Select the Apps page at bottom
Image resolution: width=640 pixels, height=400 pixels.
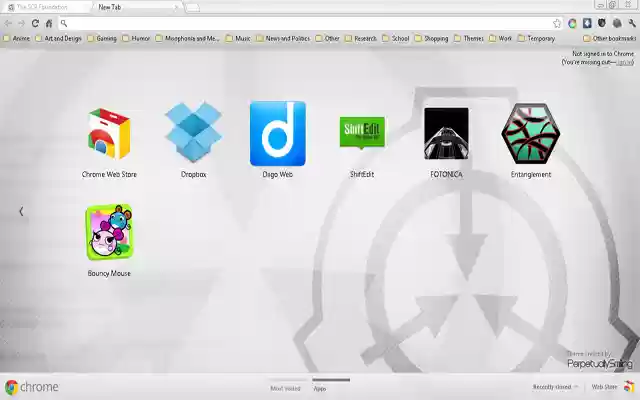[x=320, y=388]
